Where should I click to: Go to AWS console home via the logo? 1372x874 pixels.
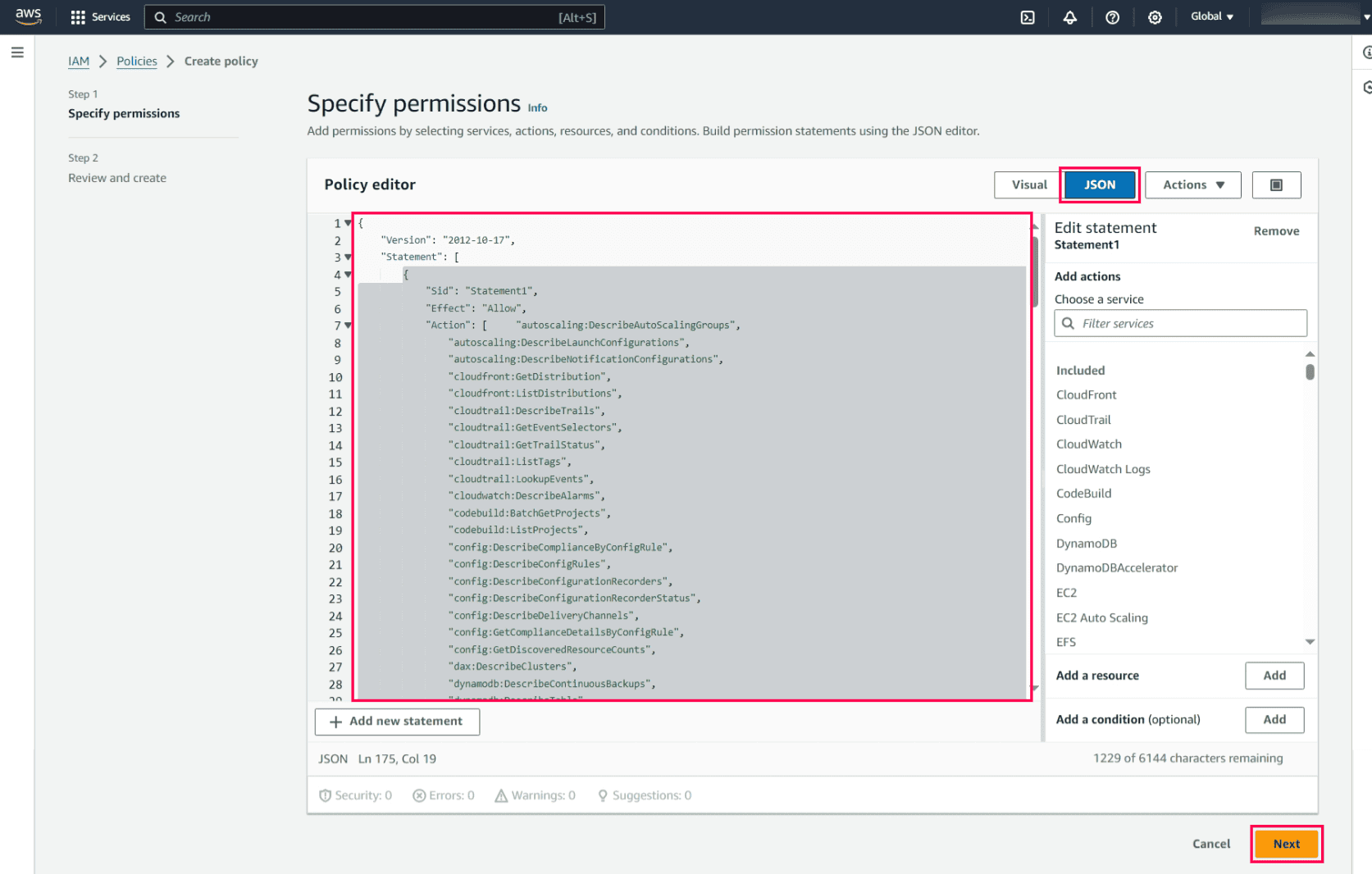pos(27,16)
